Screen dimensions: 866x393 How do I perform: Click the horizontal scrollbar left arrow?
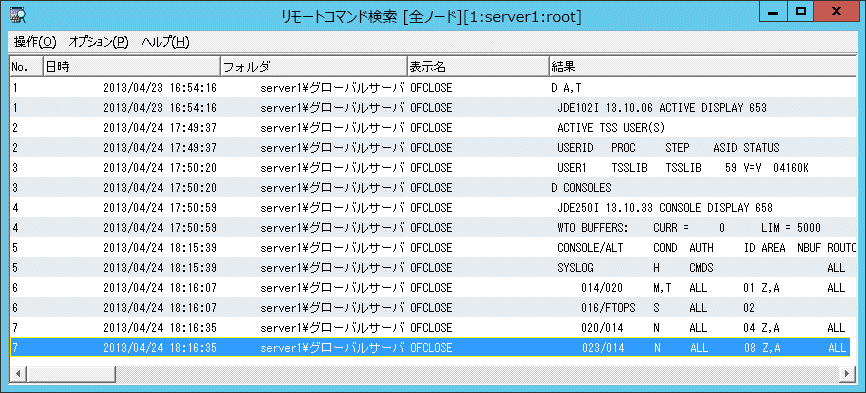pos(18,374)
